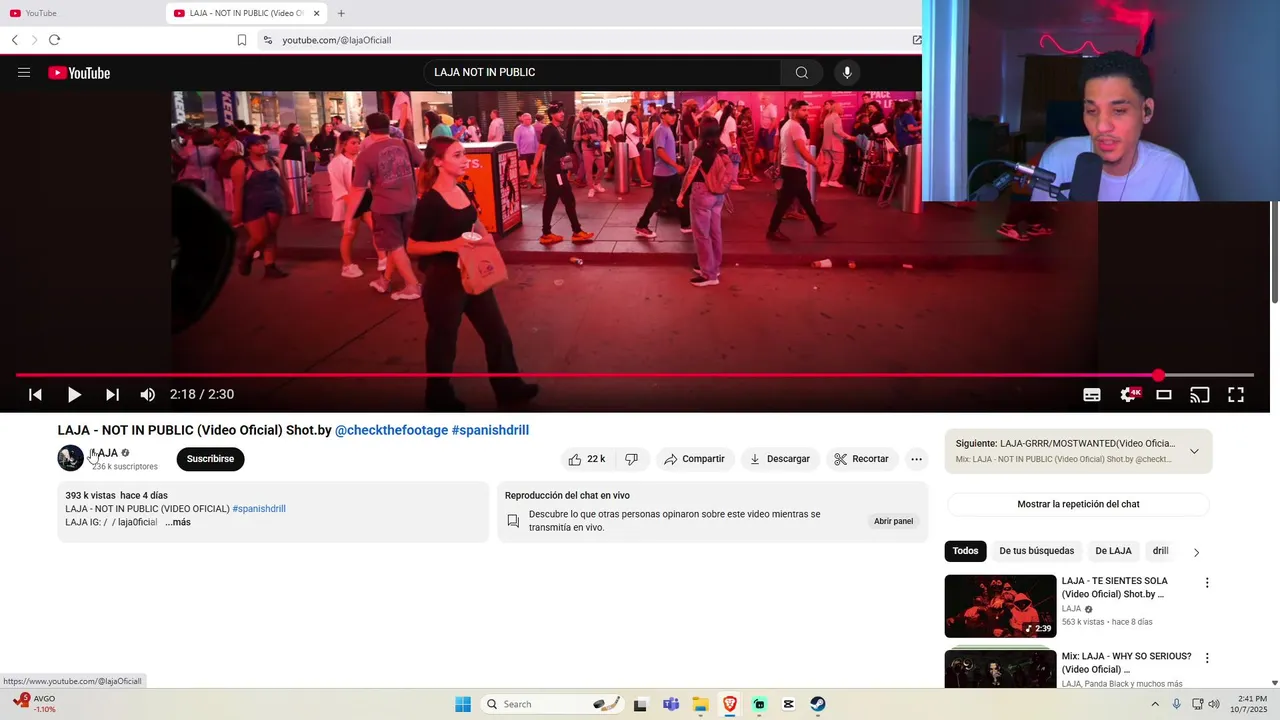Switch to the first YouTube tab
Viewport: 1280px width, 720px height.
point(80,13)
